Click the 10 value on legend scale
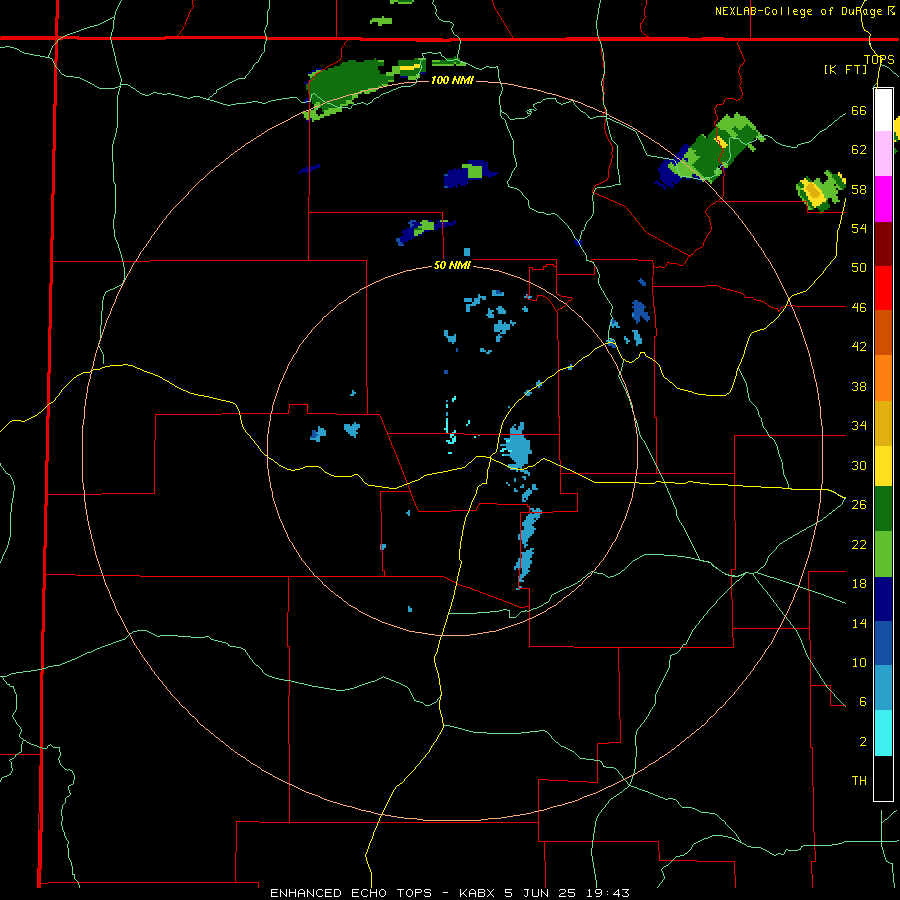 tap(859, 662)
